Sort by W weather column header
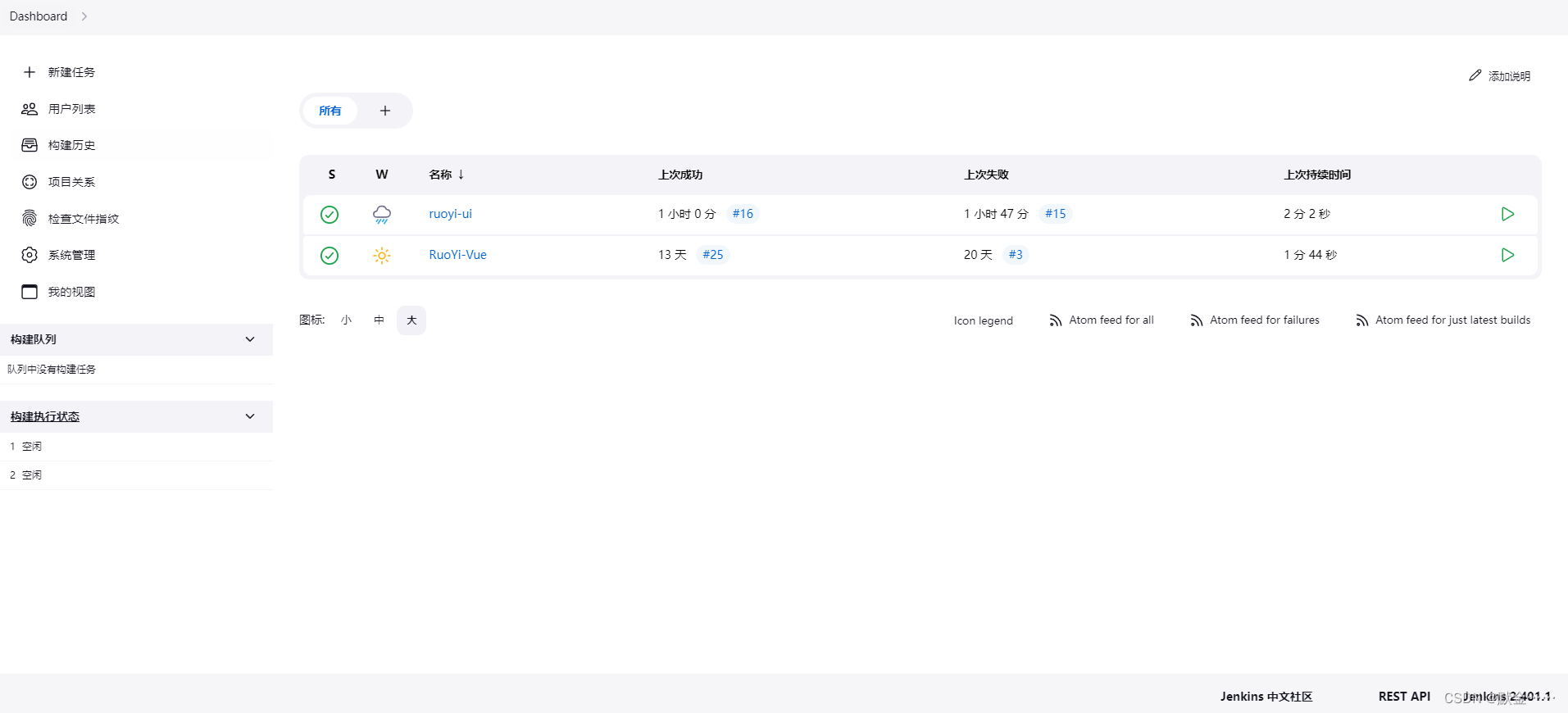Image resolution: width=1568 pixels, height=713 pixels. (382, 175)
